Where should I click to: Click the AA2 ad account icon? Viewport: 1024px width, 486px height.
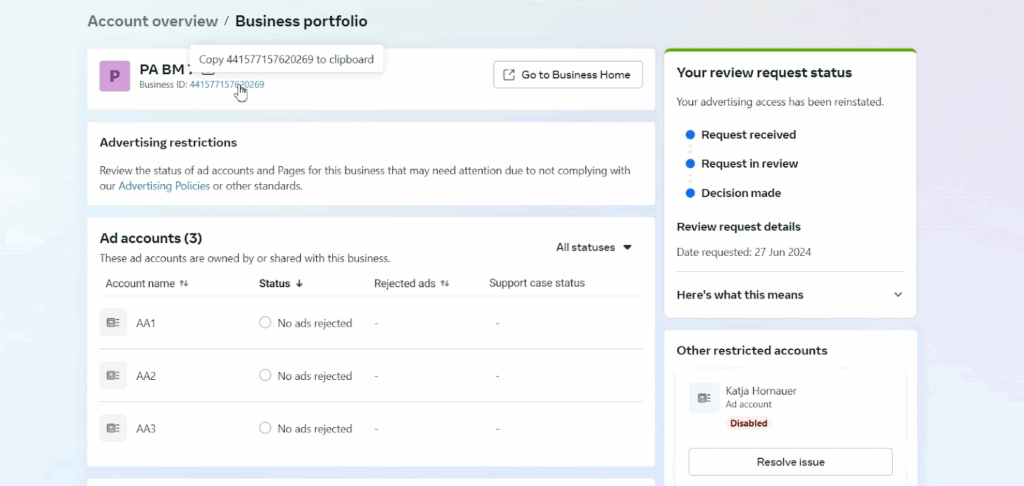tap(113, 376)
